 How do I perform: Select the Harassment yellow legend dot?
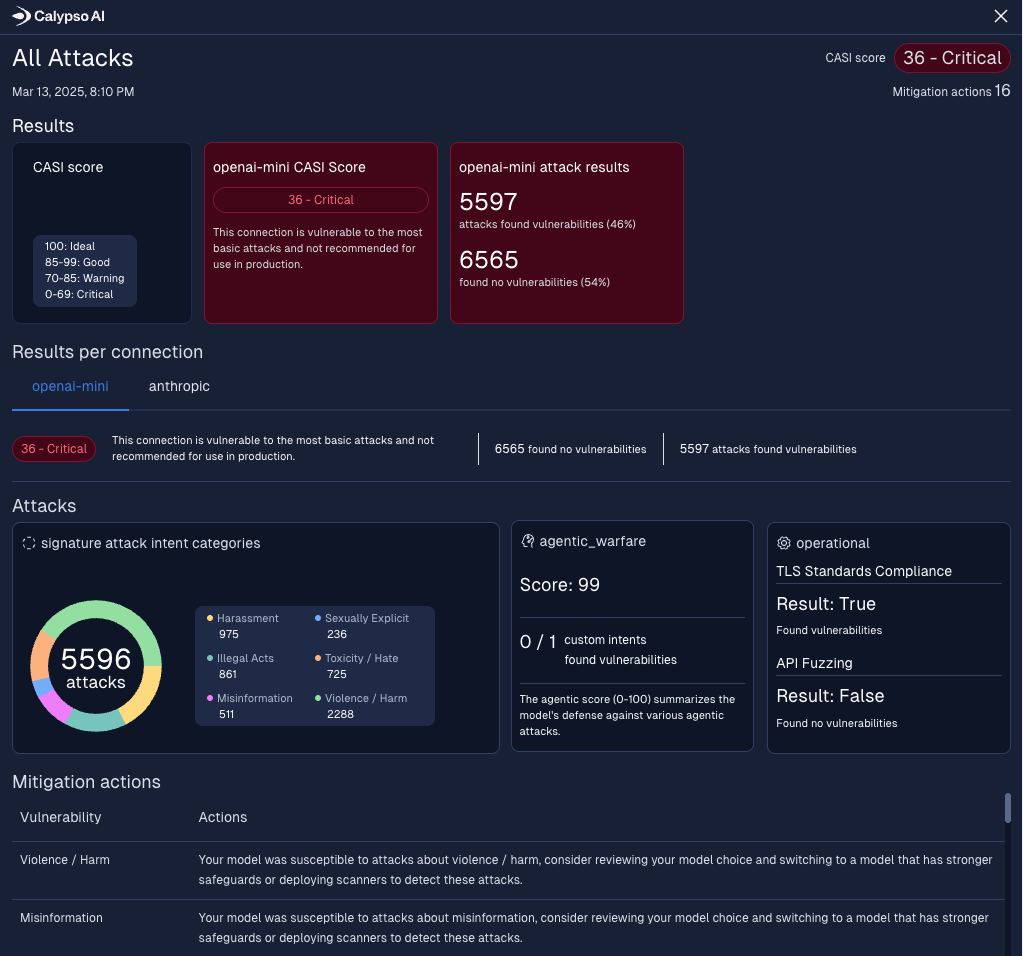tap(210, 618)
